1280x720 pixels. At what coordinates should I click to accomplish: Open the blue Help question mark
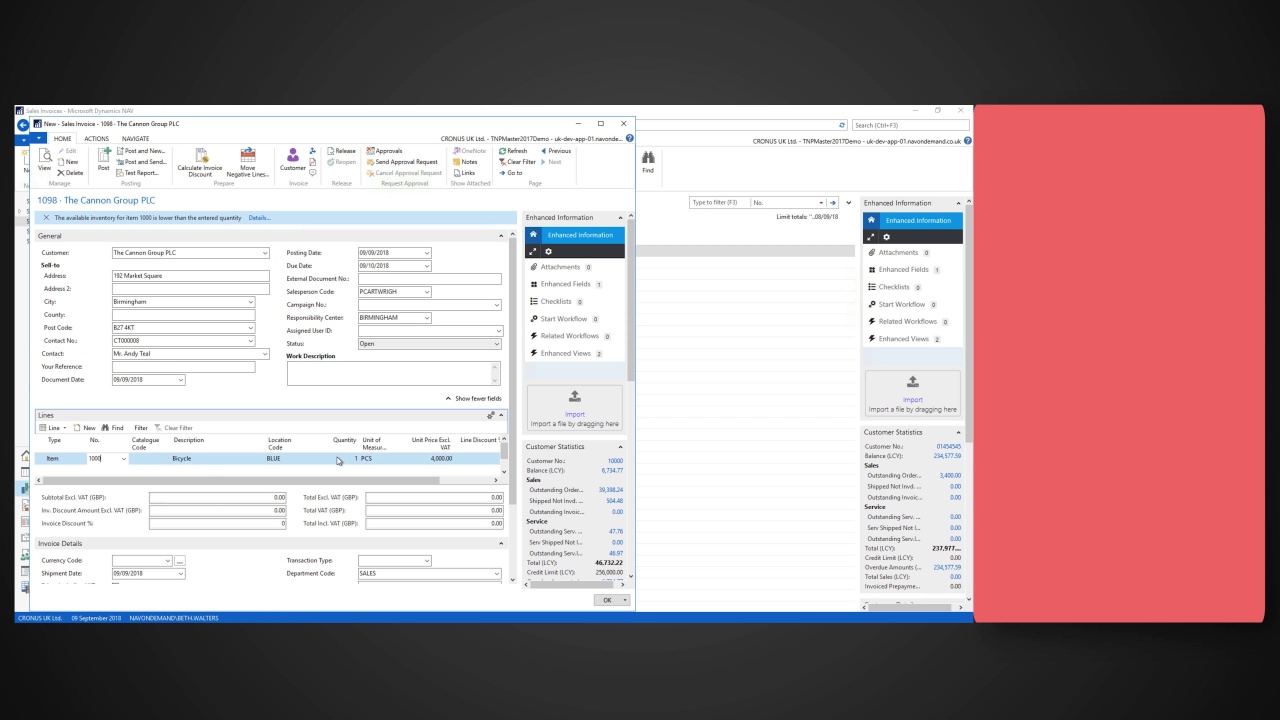[x=629, y=138]
